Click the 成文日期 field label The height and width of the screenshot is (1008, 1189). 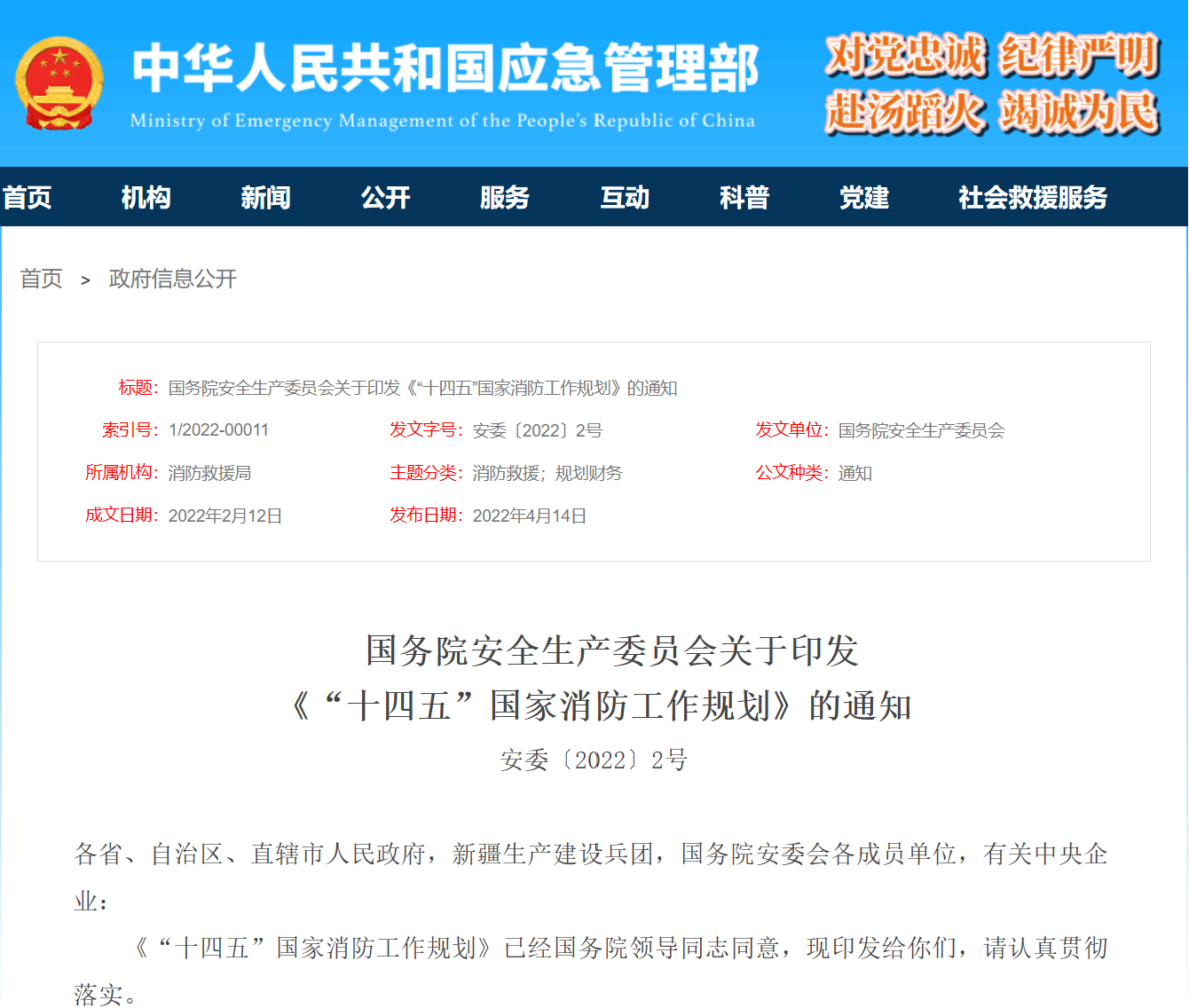coord(122,516)
